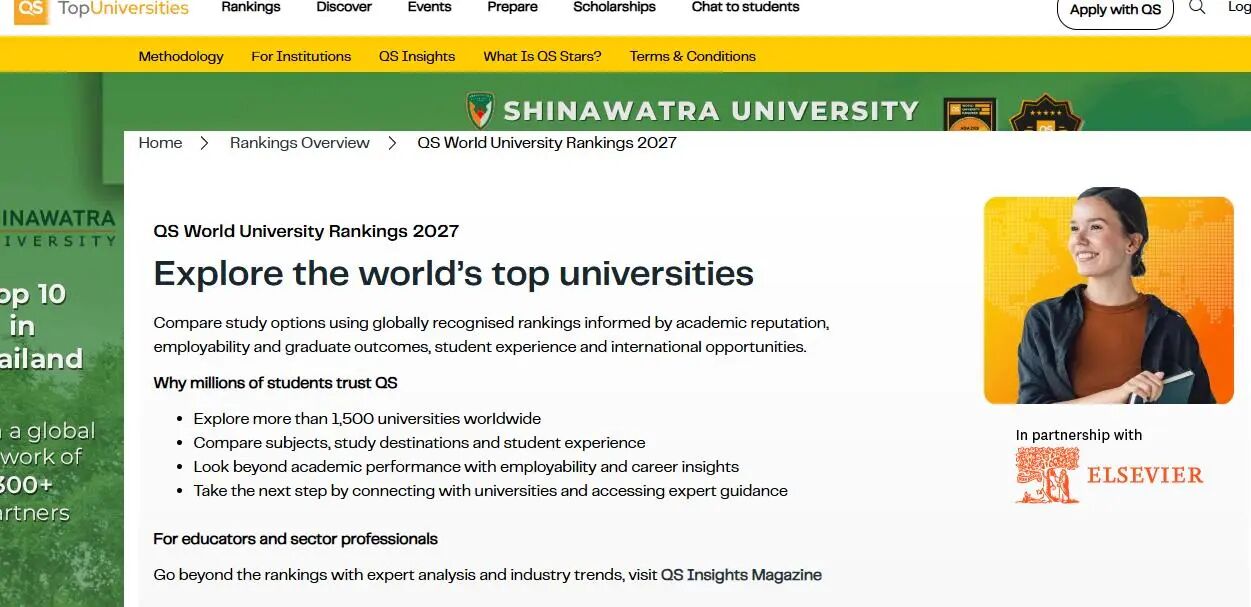This screenshot has width=1251, height=607.
Task: Click the chevron after Home breadcrumb
Action: [x=205, y=143]
